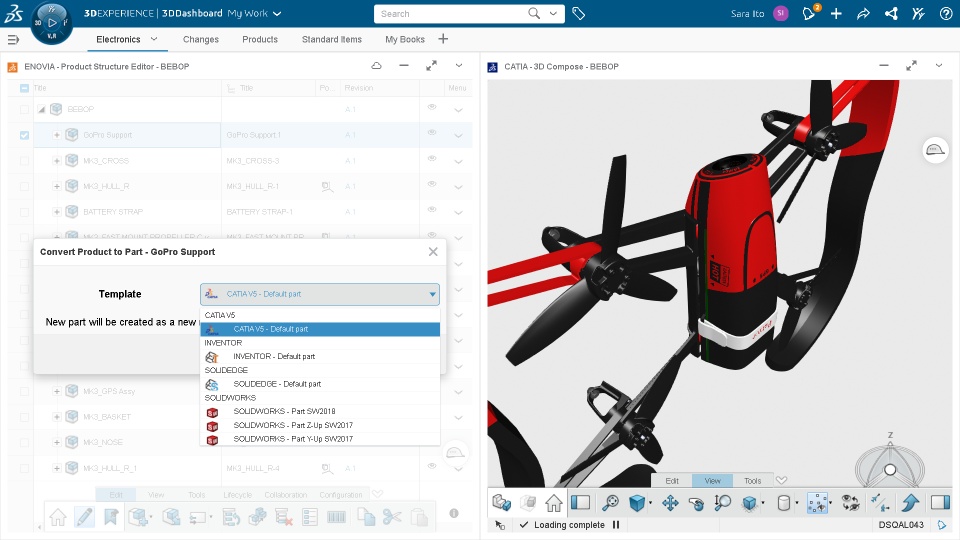The height and width of the screenshot is (540, 960).
Task: Click Fit All In zoom icon
Action: click(610, 503)
